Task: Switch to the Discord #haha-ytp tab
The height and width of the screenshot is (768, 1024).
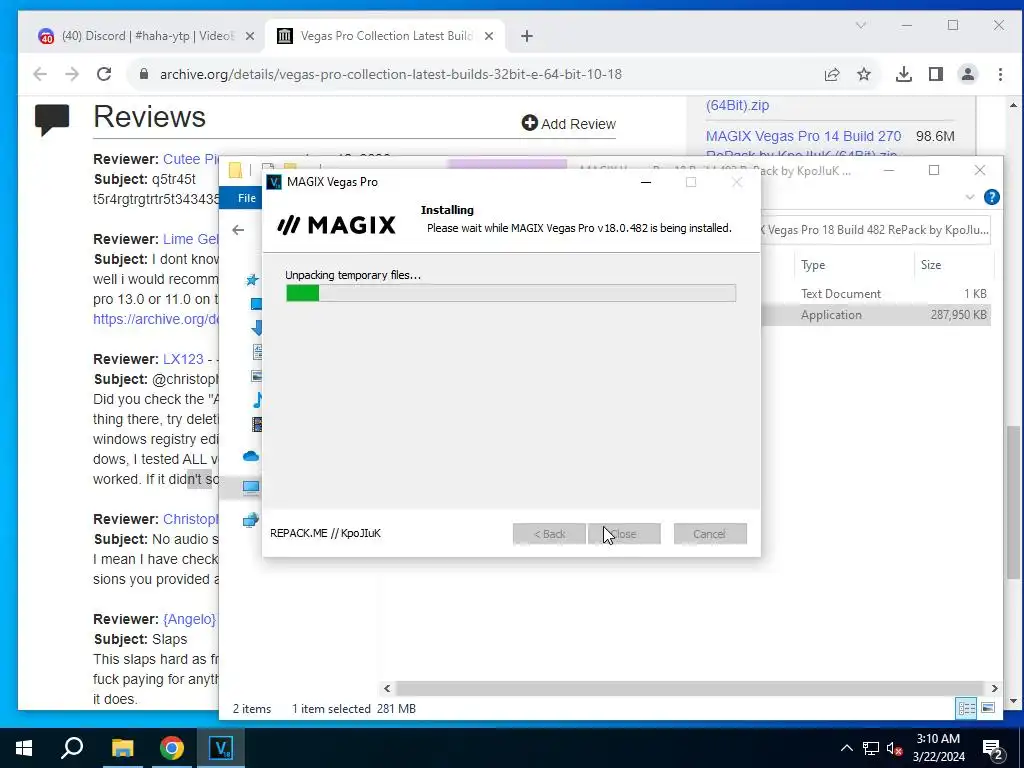Action: [146, 36]
